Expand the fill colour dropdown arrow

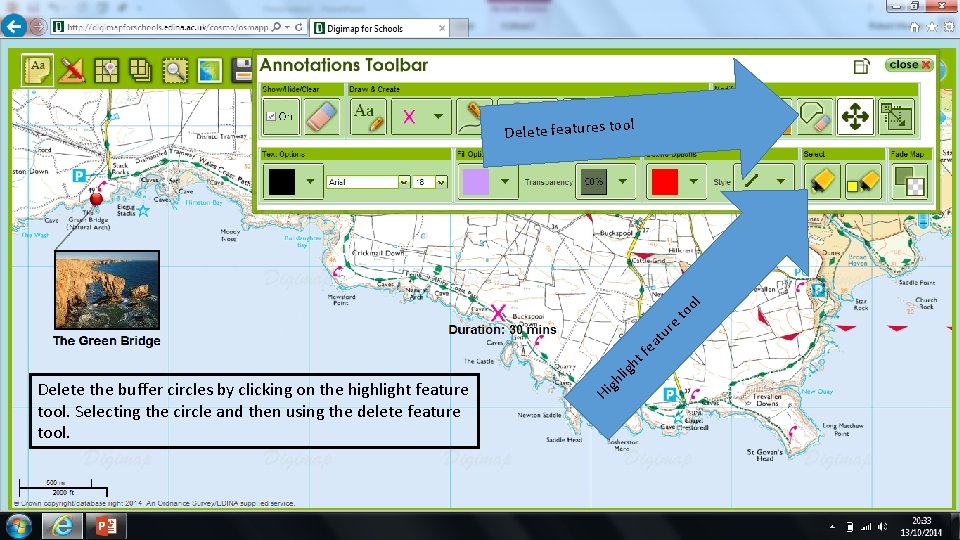505,181
